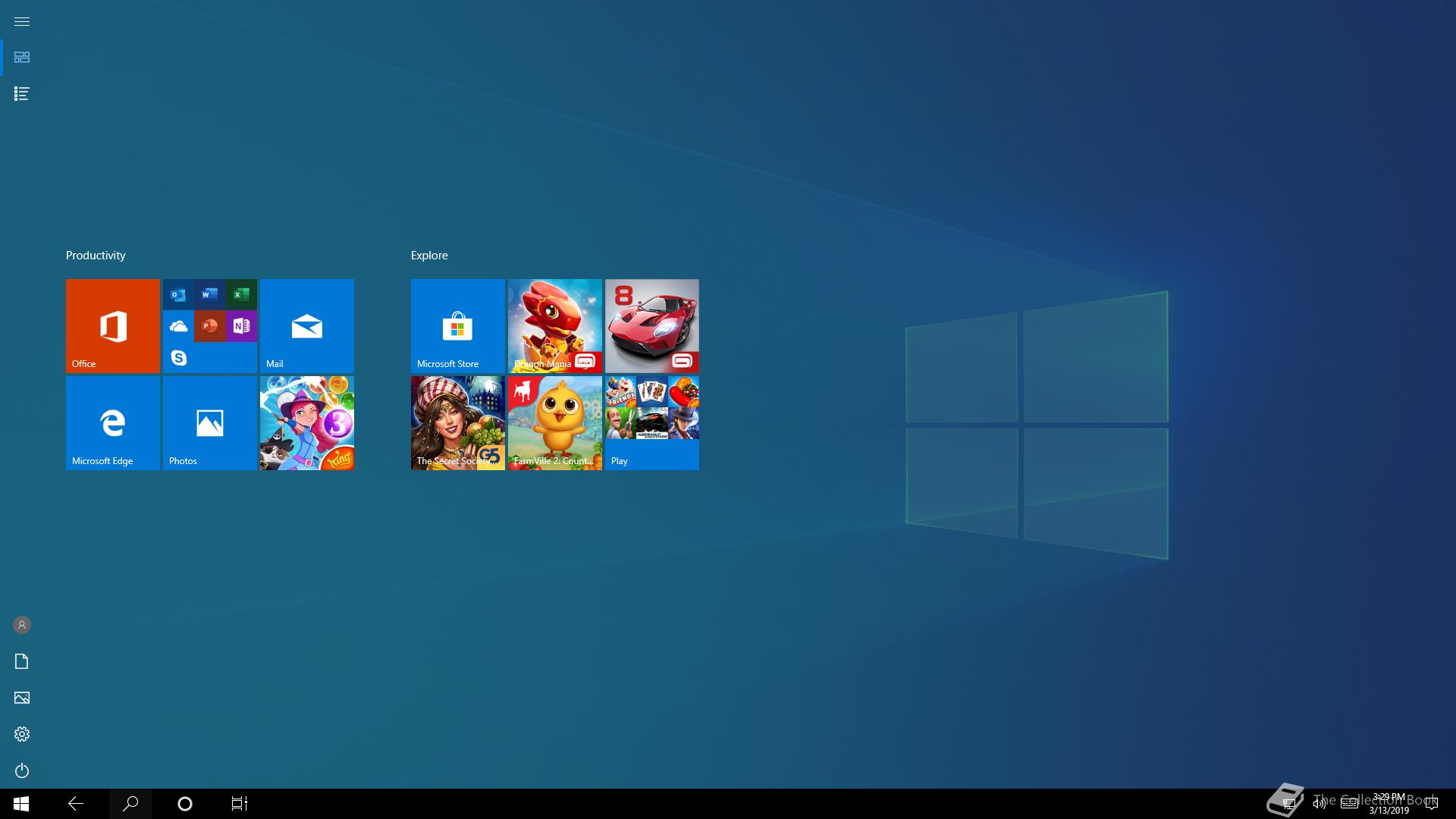This screenshot has width=1456, height=819.
Task: Open the Play games folder tile
Action: point(652,423)
